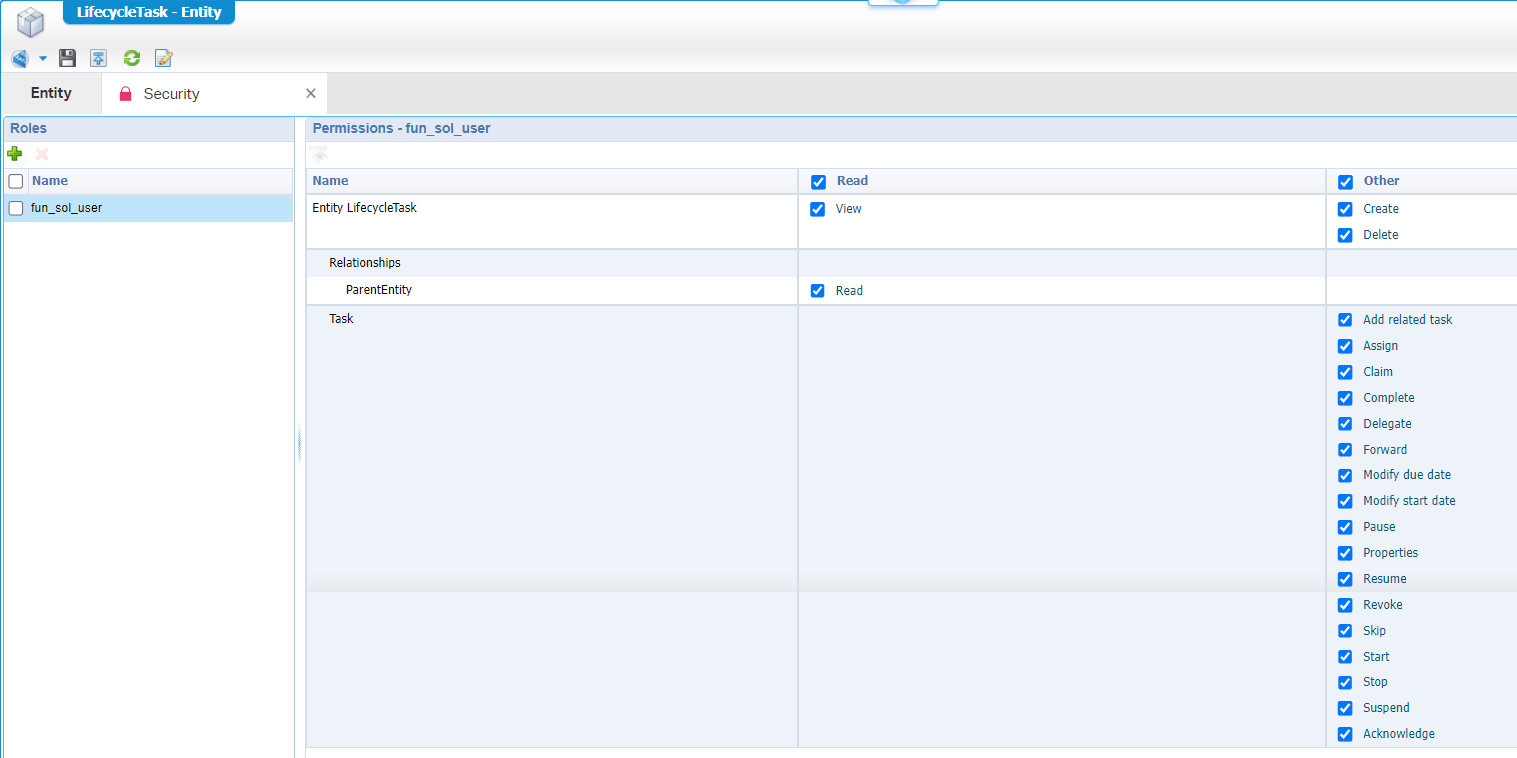
Task: Click the save floppy disk icon
Action: click(67, 58)
